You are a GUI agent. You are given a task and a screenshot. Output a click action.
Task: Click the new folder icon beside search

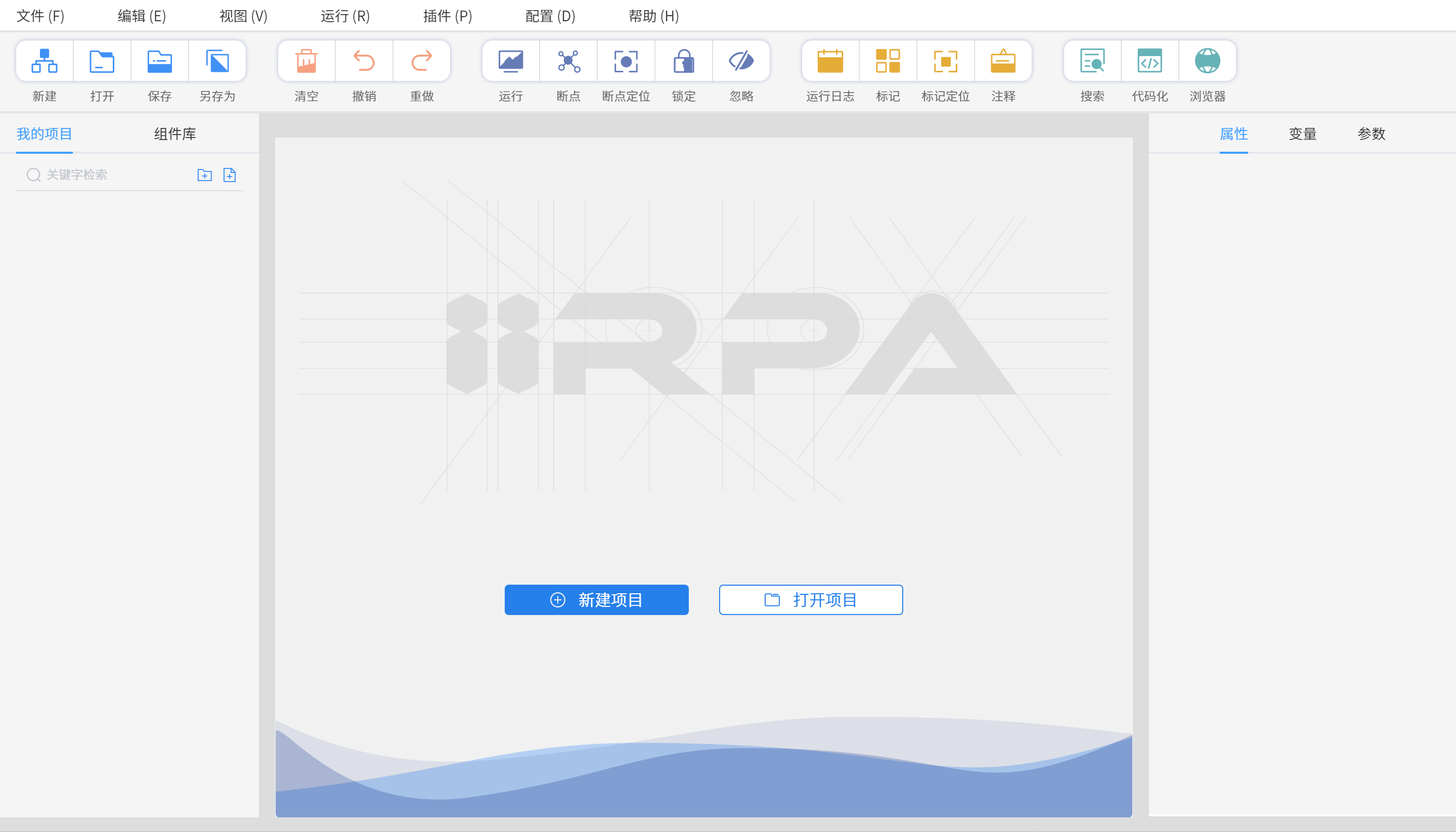(204, 175)
